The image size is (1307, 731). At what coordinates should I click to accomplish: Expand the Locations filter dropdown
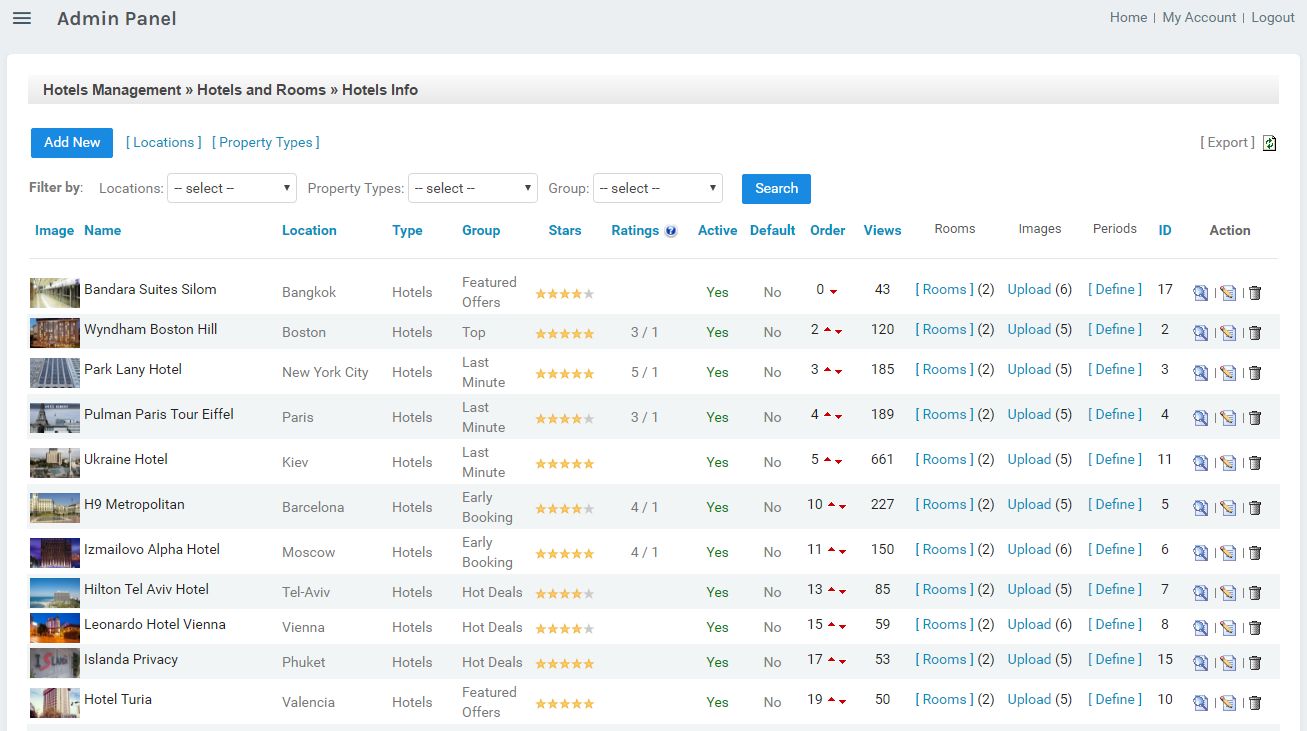(231, 188)
